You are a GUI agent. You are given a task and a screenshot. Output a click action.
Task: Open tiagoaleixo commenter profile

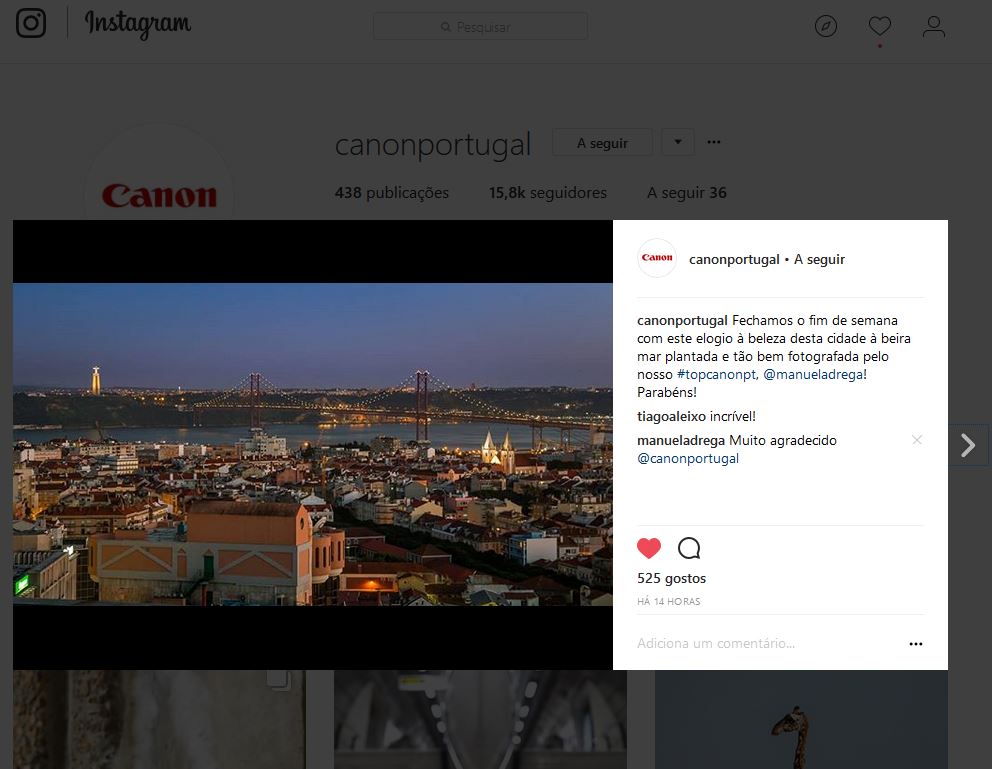(671, 416)
